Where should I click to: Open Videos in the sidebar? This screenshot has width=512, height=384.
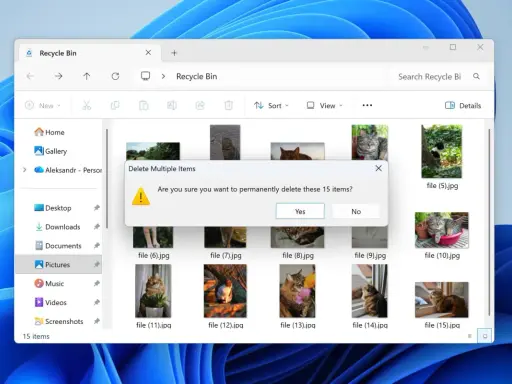pyautogui.click(x=50, y=302)
